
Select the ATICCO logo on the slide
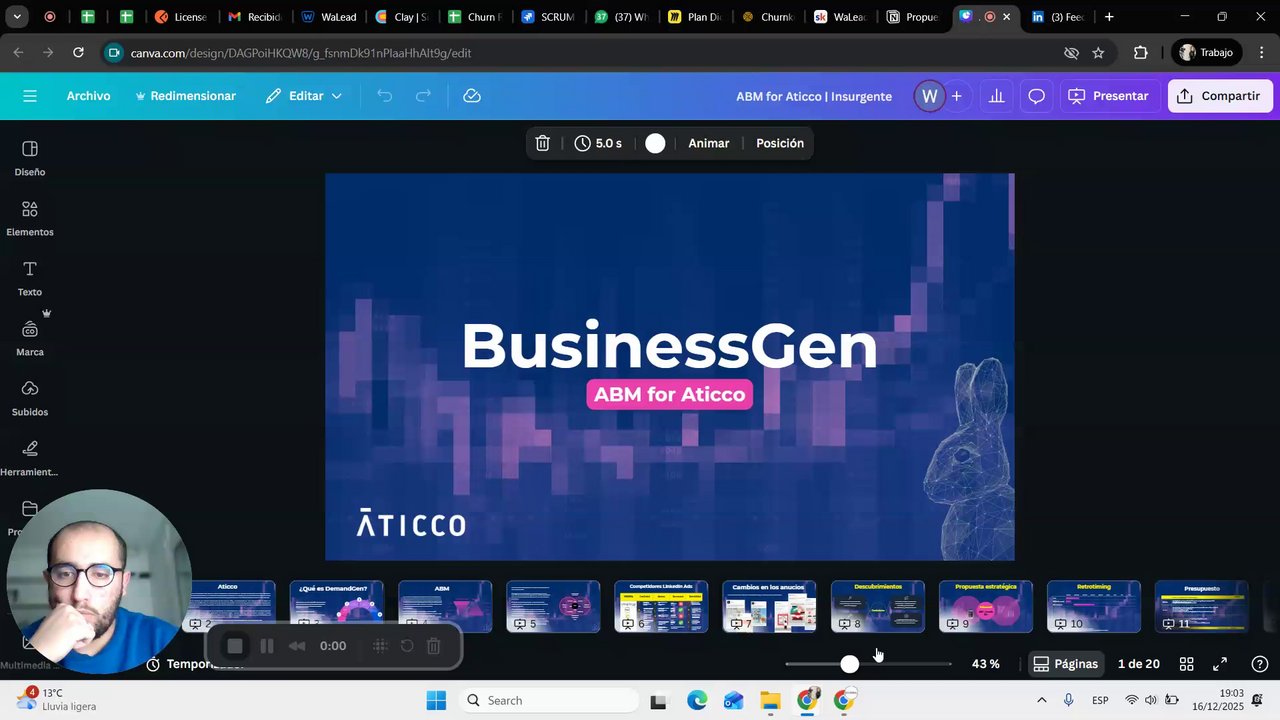[411, 523]
